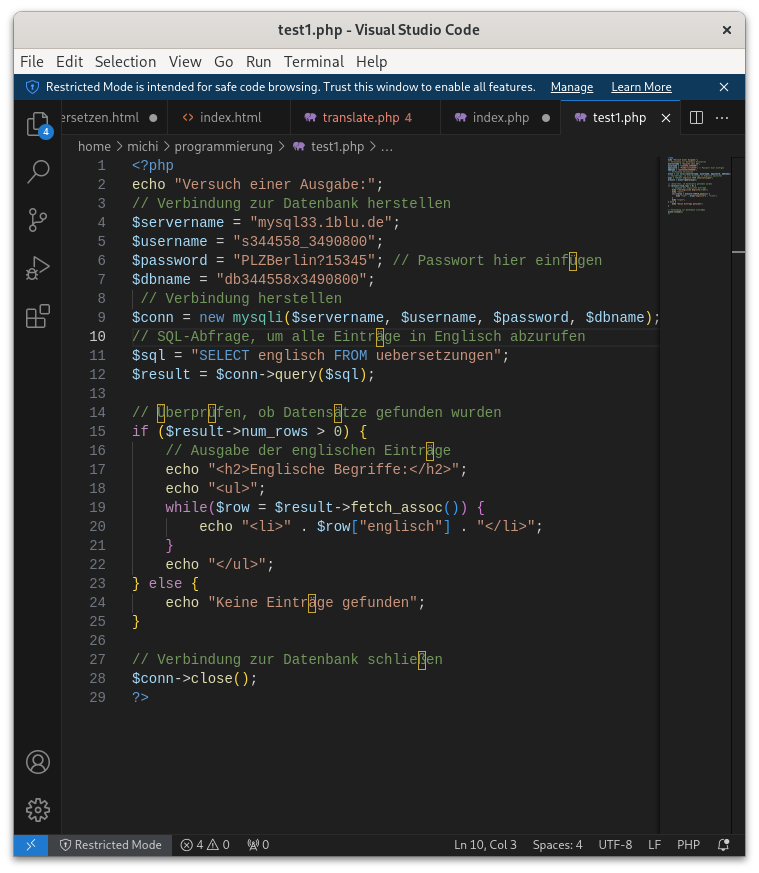759x873 pixels.
Task: Open the View menu
Action: [x=185, y=62]
